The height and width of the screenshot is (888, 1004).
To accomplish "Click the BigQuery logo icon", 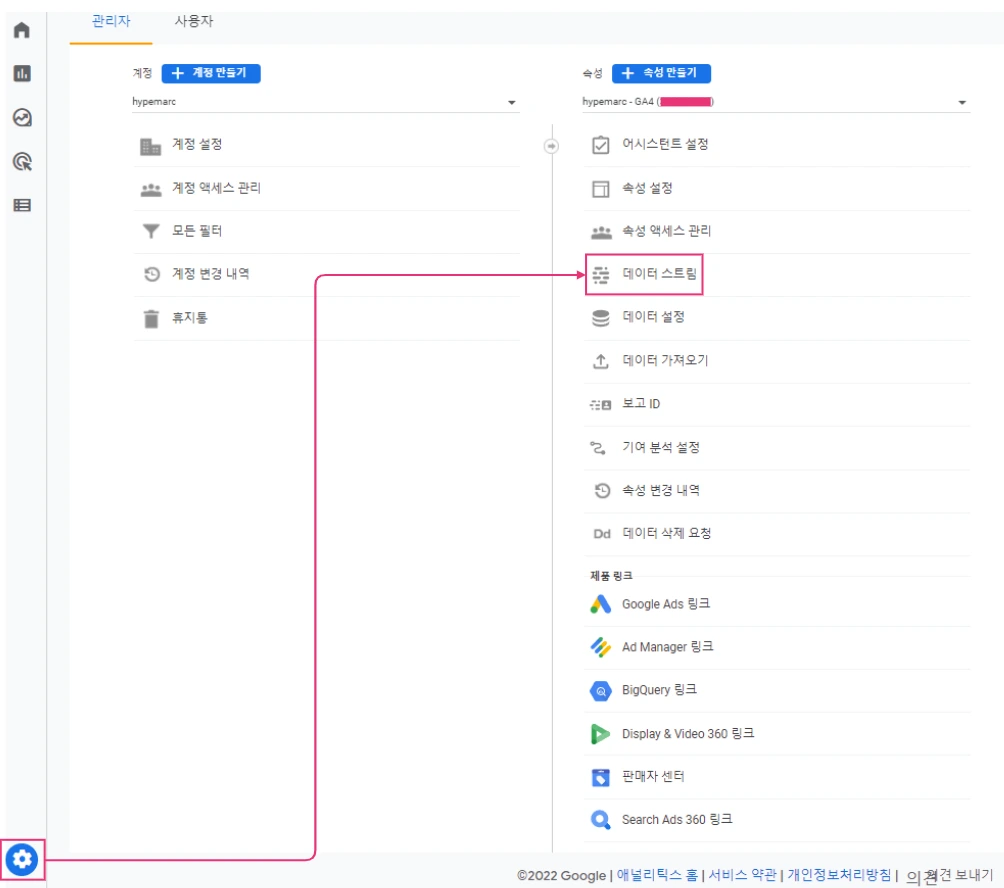I will tap(601, 691).
